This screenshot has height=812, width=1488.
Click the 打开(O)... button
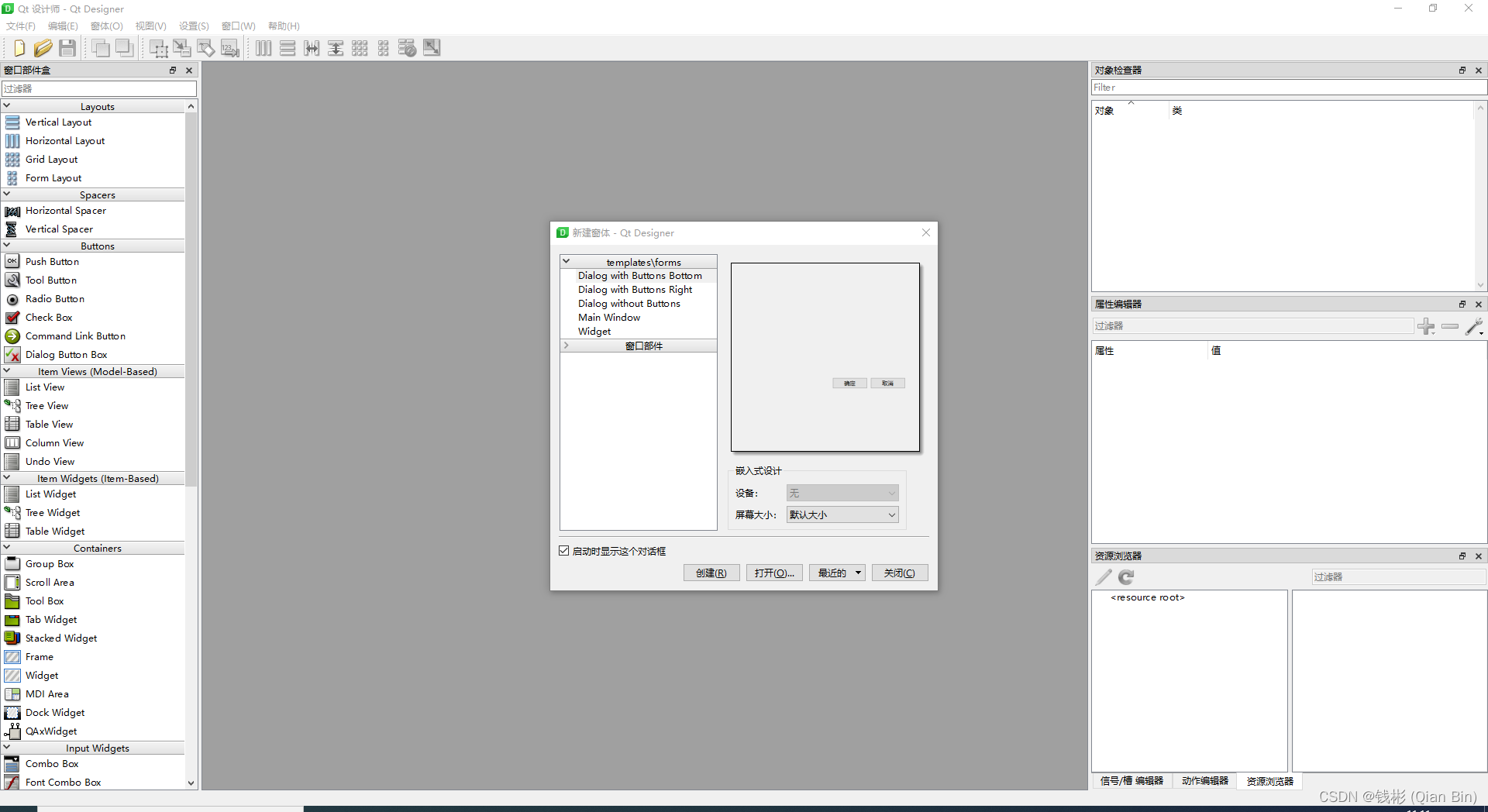click(x=774, y=573)
